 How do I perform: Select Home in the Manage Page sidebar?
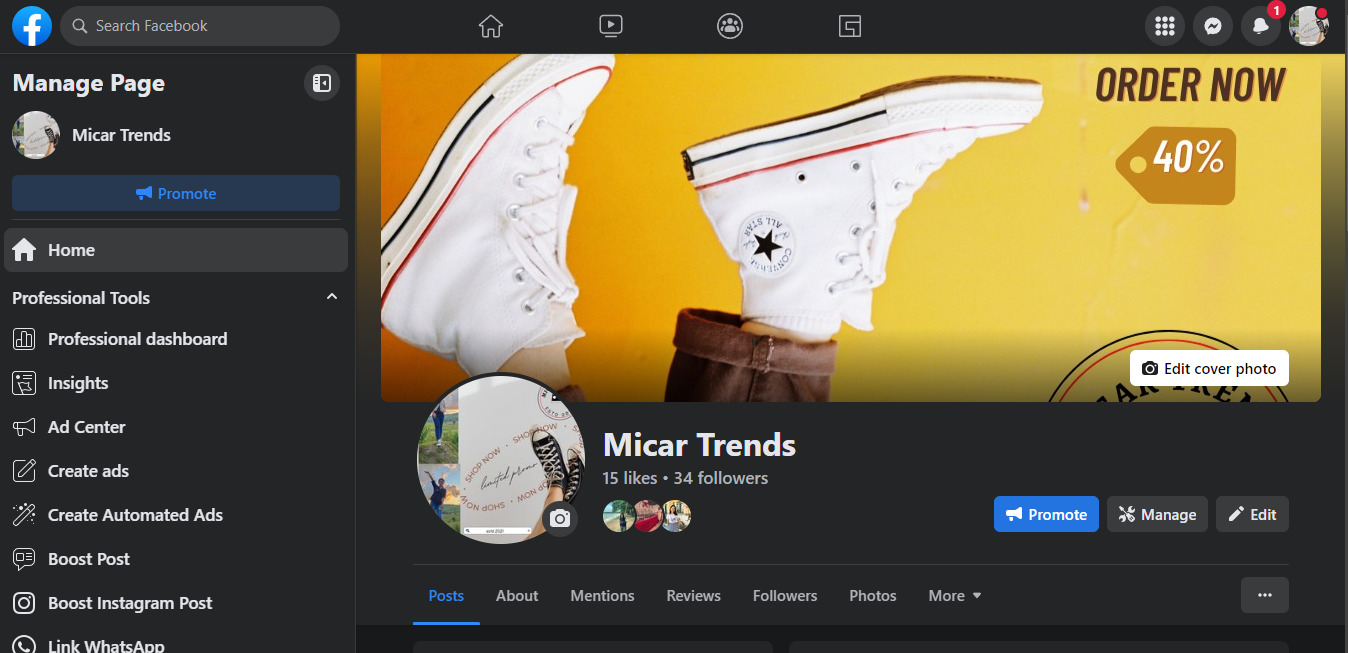tap(176, 250)
